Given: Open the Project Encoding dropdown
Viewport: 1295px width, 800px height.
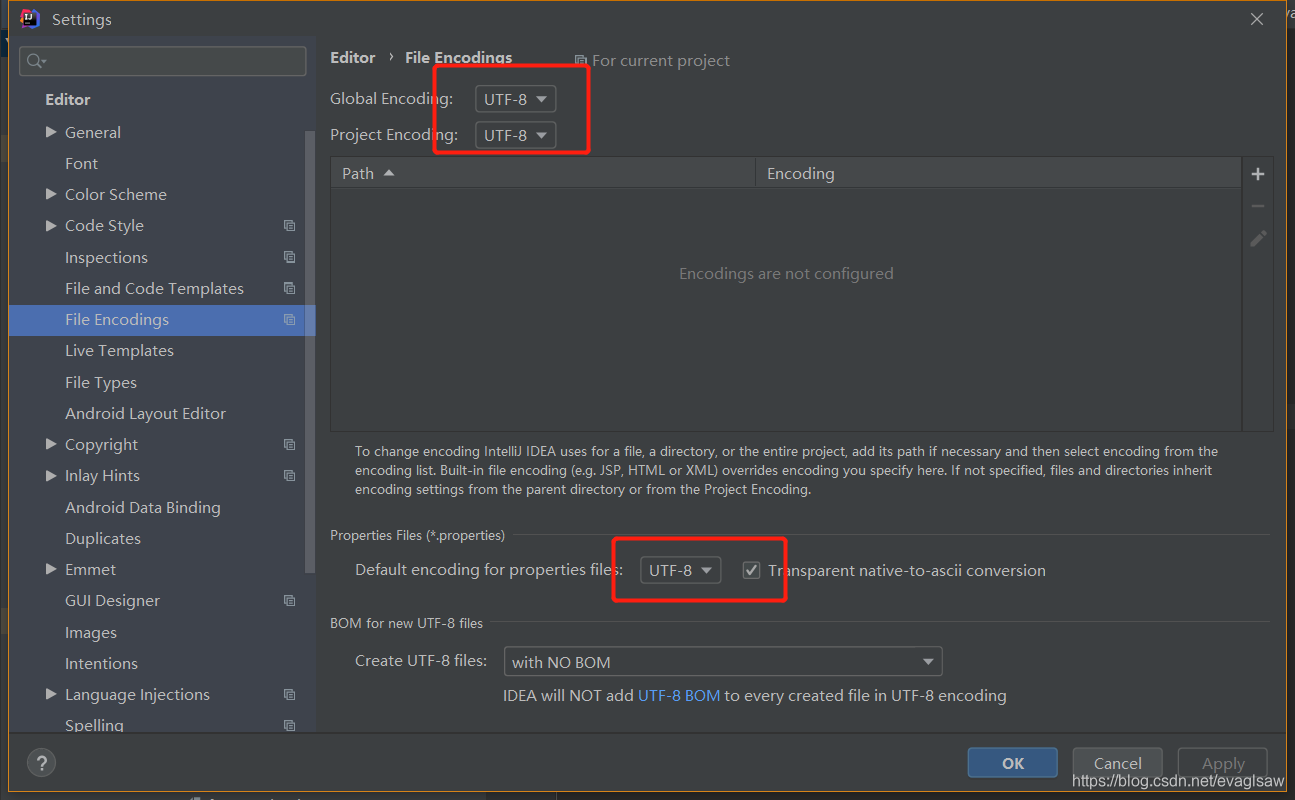Looking at the screenshot, I should [515, 135].
